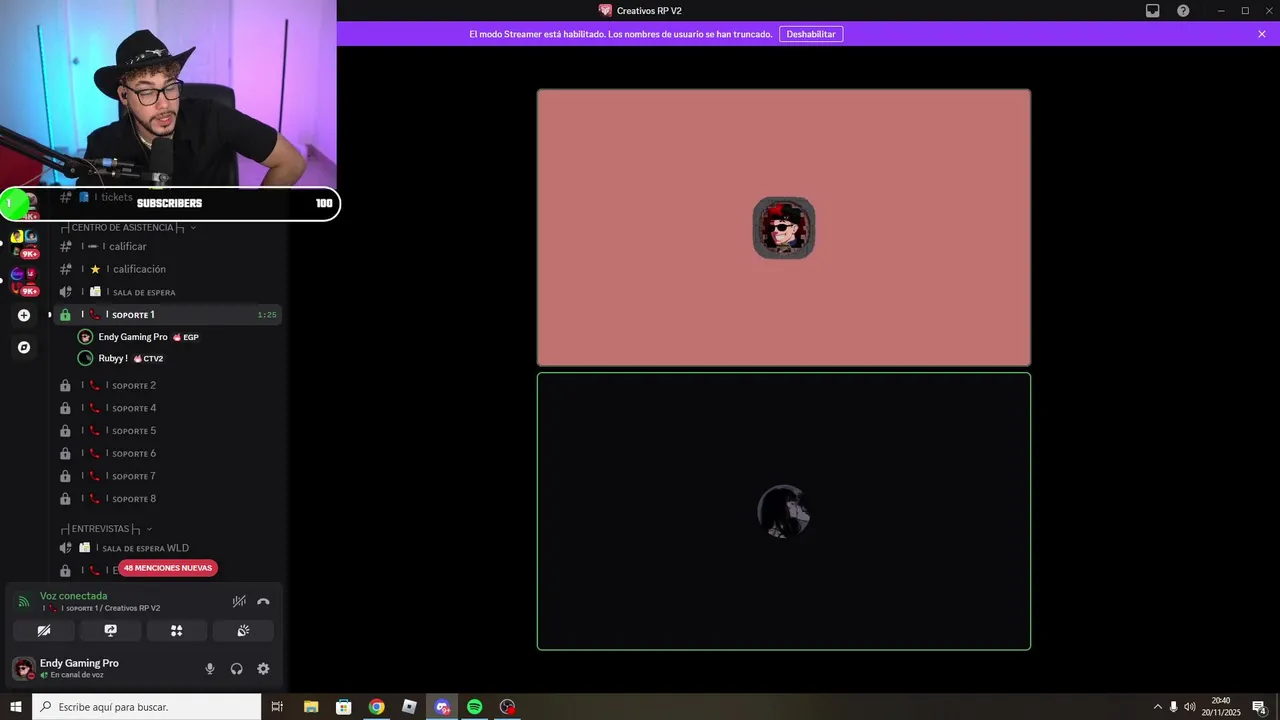The width and height of the screenshot is (1280, 720).
Task: Click the 48 MENCIONES NUEVAS pill
Action: pyautogui.click(x=168, y=568)
